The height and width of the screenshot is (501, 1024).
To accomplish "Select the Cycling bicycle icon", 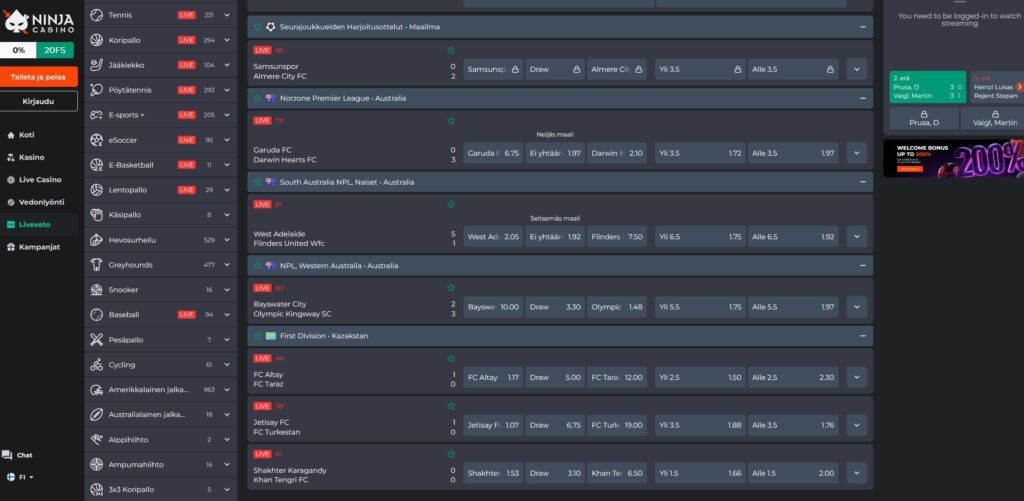I will (x=97, y=364).
